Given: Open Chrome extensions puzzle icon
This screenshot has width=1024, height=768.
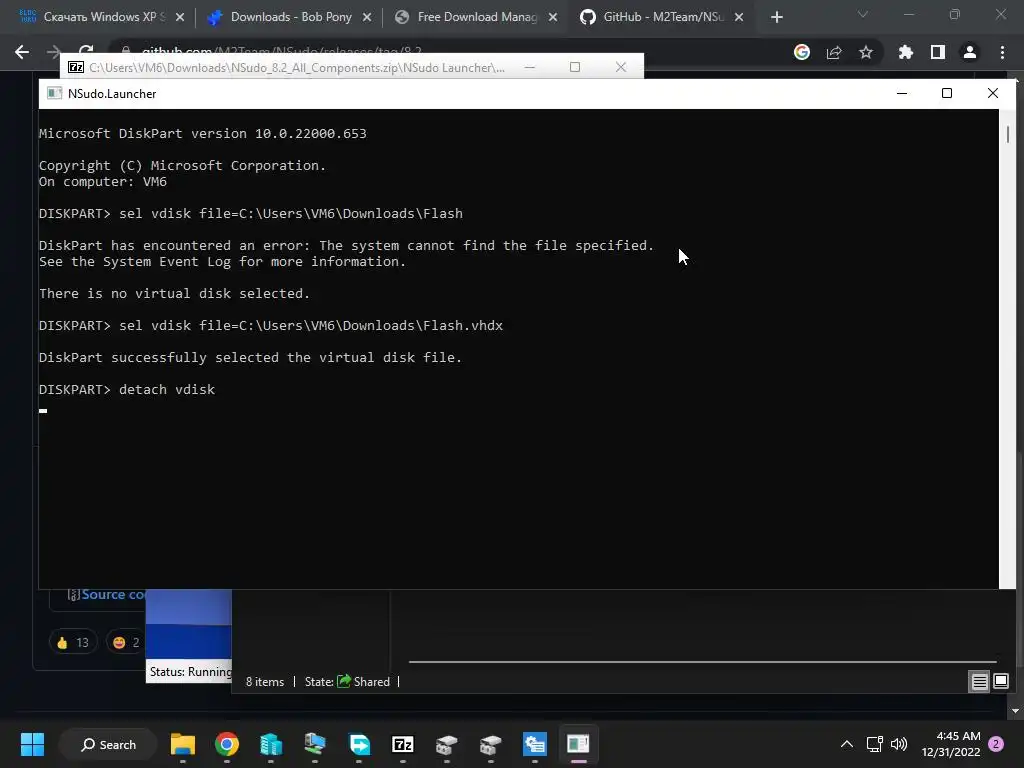Looking at the screenshot, I should click(x=905, y=52).
